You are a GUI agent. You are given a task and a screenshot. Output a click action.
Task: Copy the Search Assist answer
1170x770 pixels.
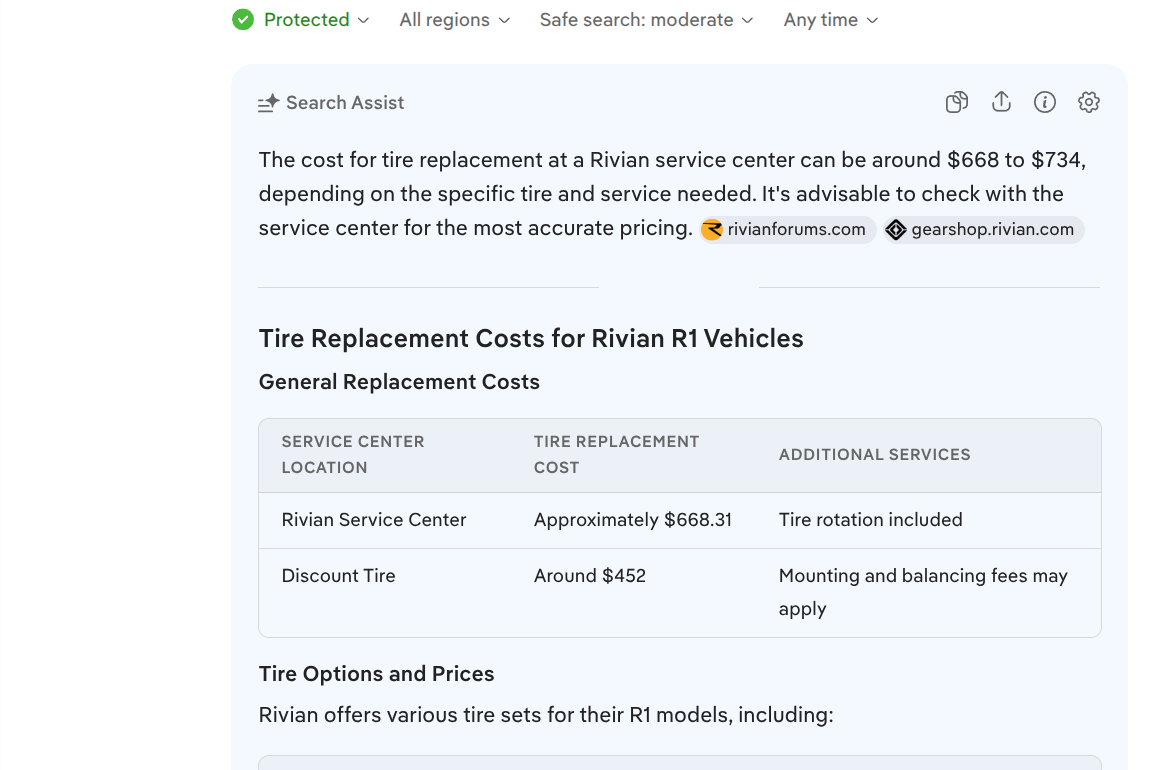tap(957, 102)
